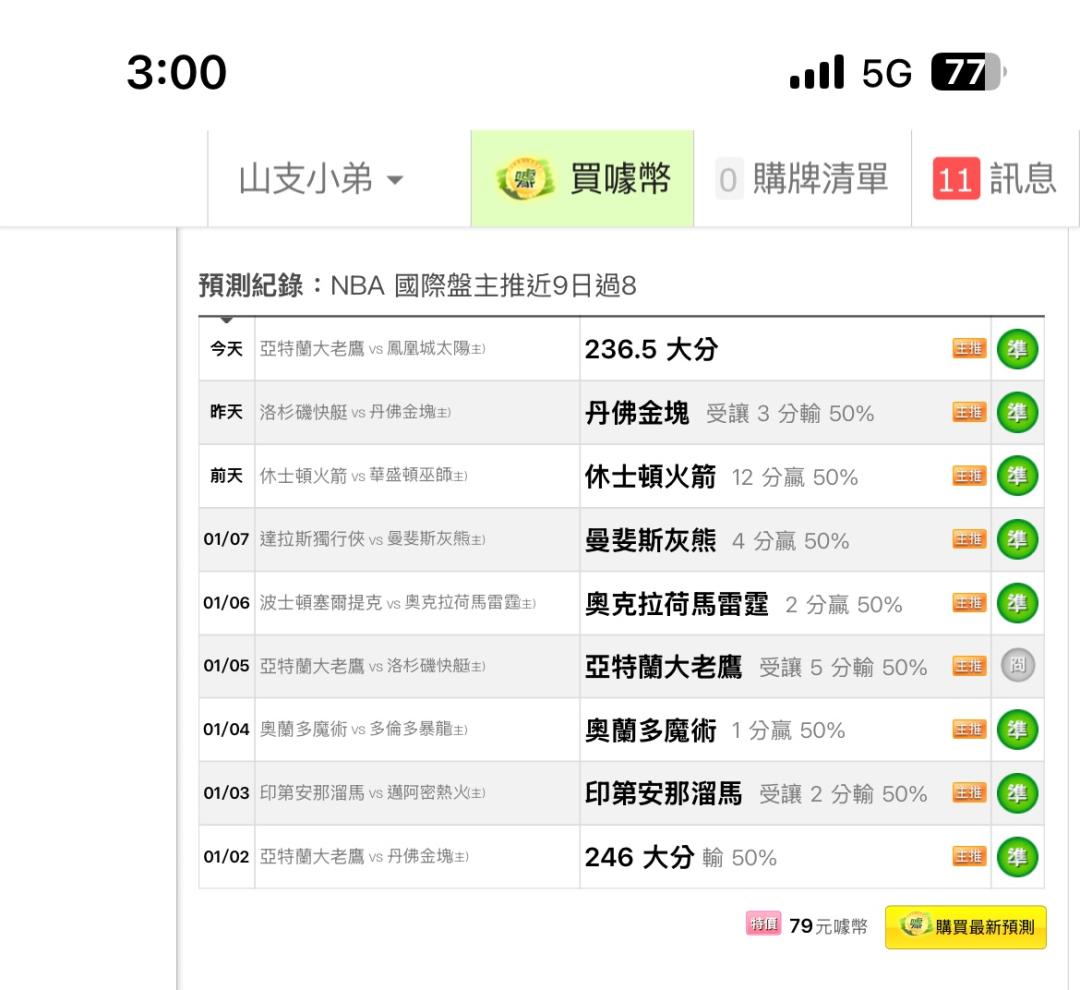Select the 達拉斯獨行俠 vs 曼斐斯灰熊 matchup
The image size is (1080, 990).
(373, 539)
